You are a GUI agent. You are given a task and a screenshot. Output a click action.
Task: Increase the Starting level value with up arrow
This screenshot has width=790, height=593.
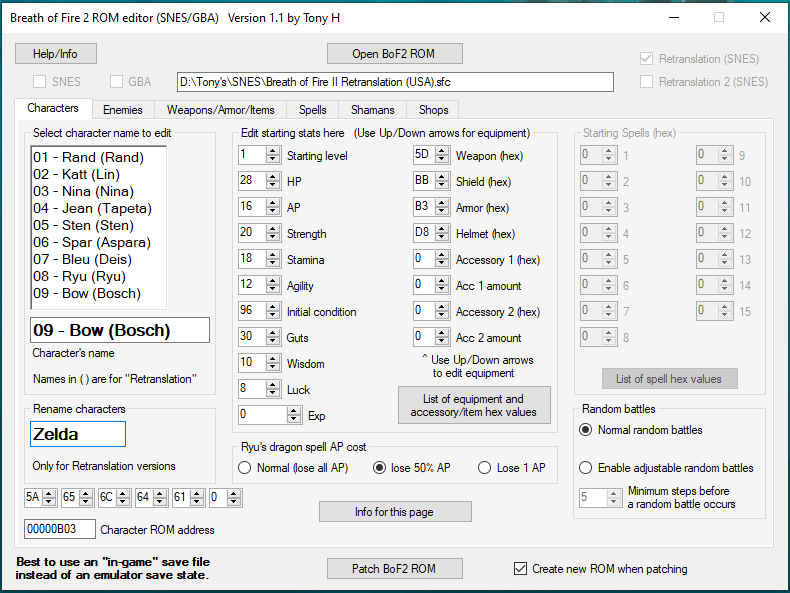pos(273,151)
